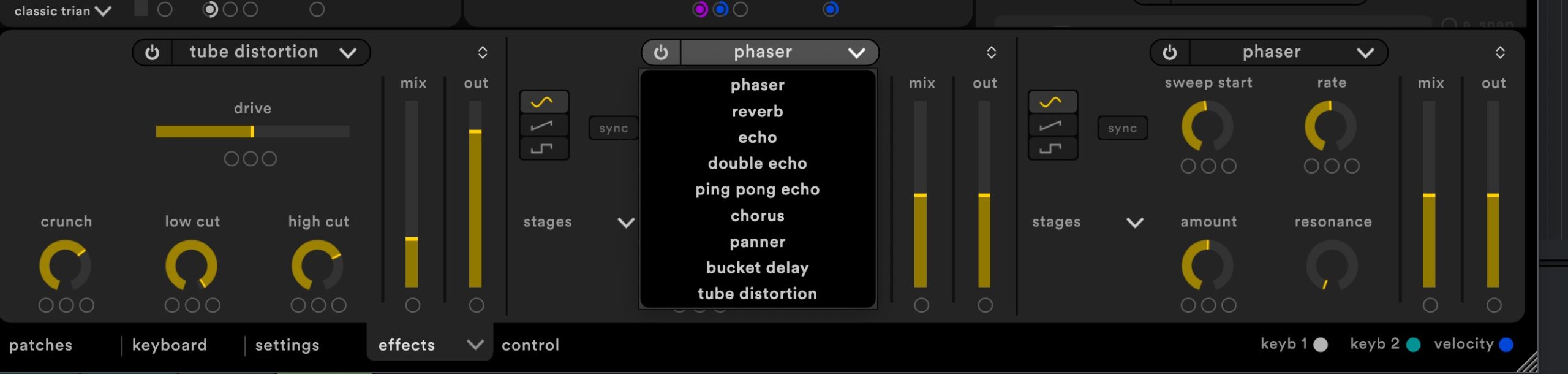Click the resonance knob in right phaser
1568x374 pixels.
[1332, 265]
